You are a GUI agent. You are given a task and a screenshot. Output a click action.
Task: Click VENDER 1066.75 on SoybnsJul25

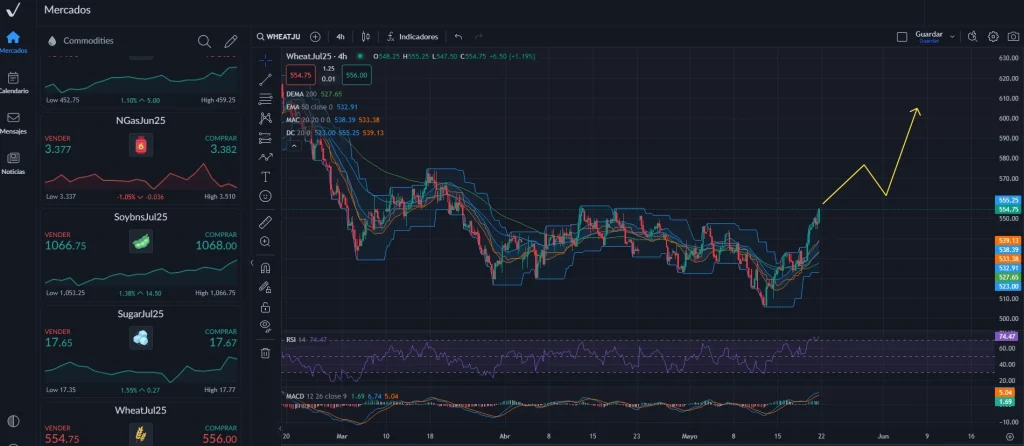coord(65,240)
